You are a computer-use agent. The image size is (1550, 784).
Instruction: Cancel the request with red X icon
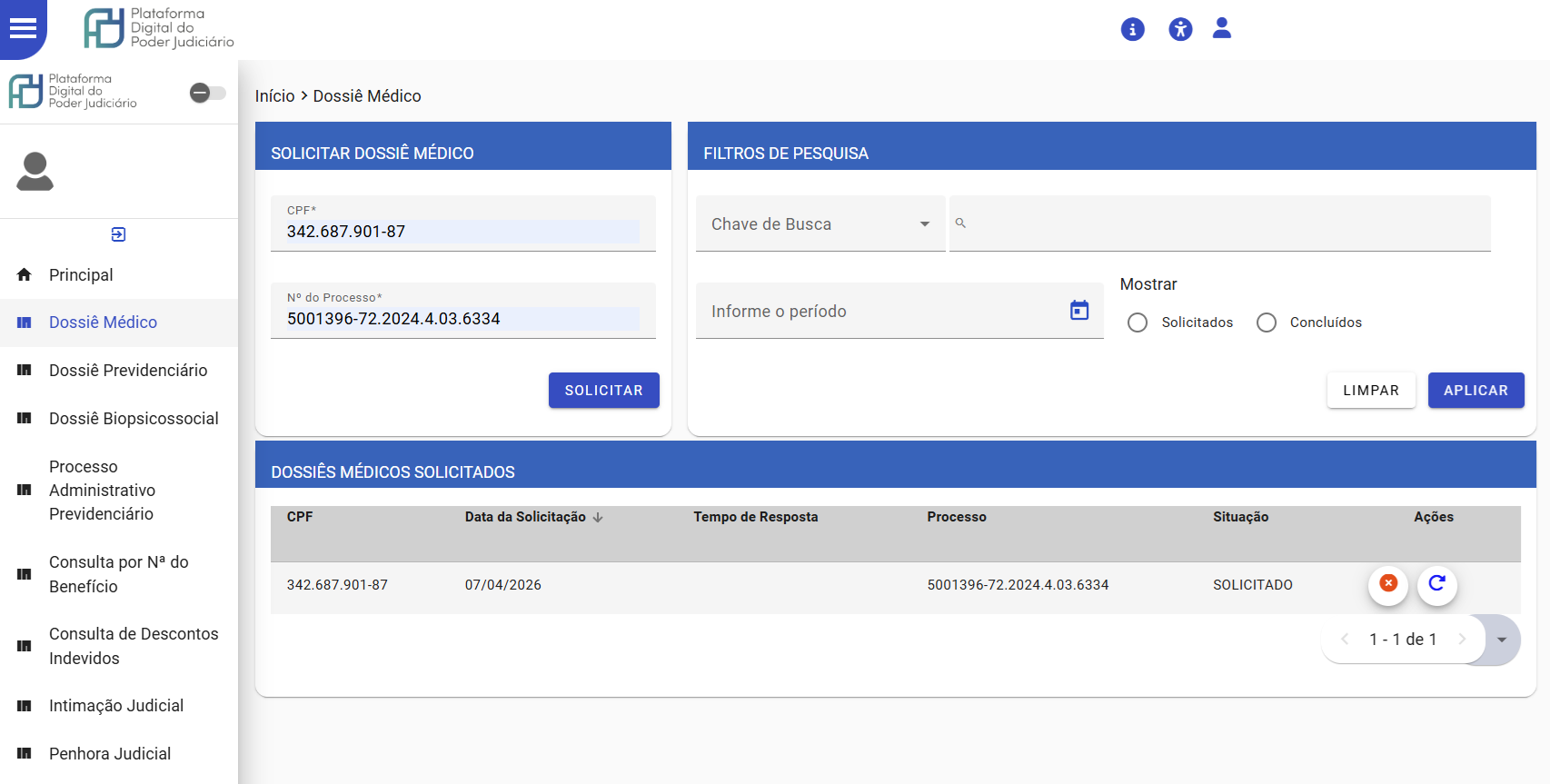(1388, 583)
